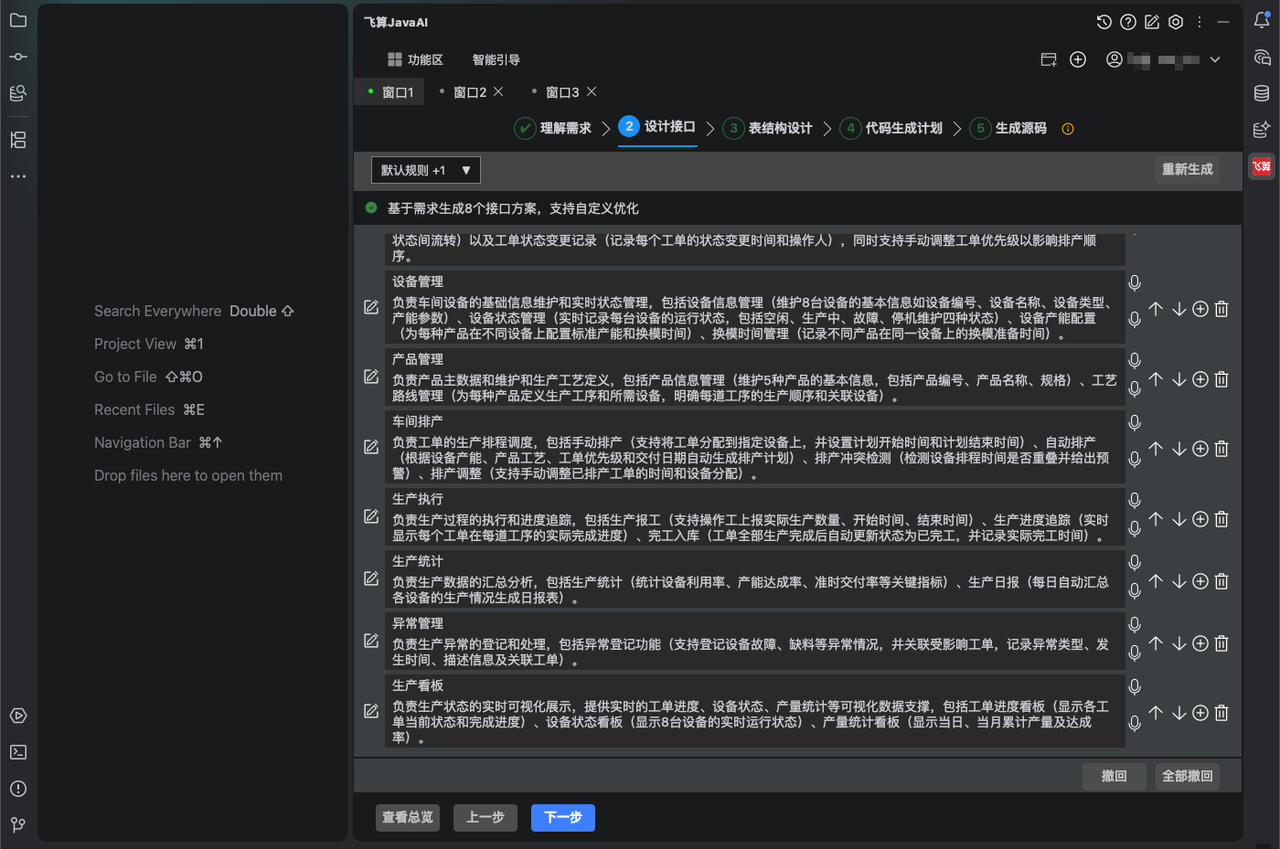Move 生产统计 row up with arrow
Image resolution: width=1280 pixels, height=849 pixels.
click(x=1156, y=581)
